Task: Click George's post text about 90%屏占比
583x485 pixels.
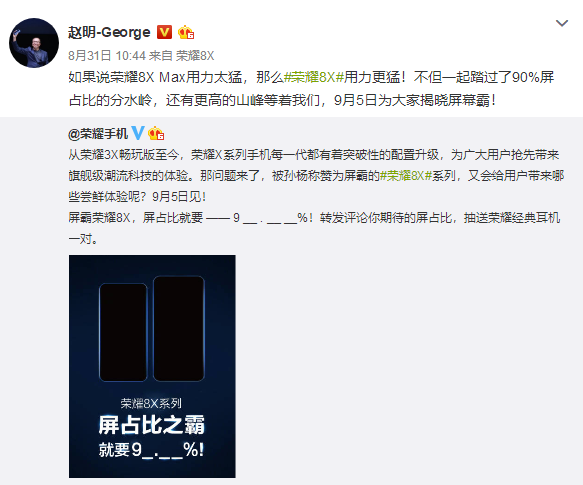Action: [x=311, y=89]
